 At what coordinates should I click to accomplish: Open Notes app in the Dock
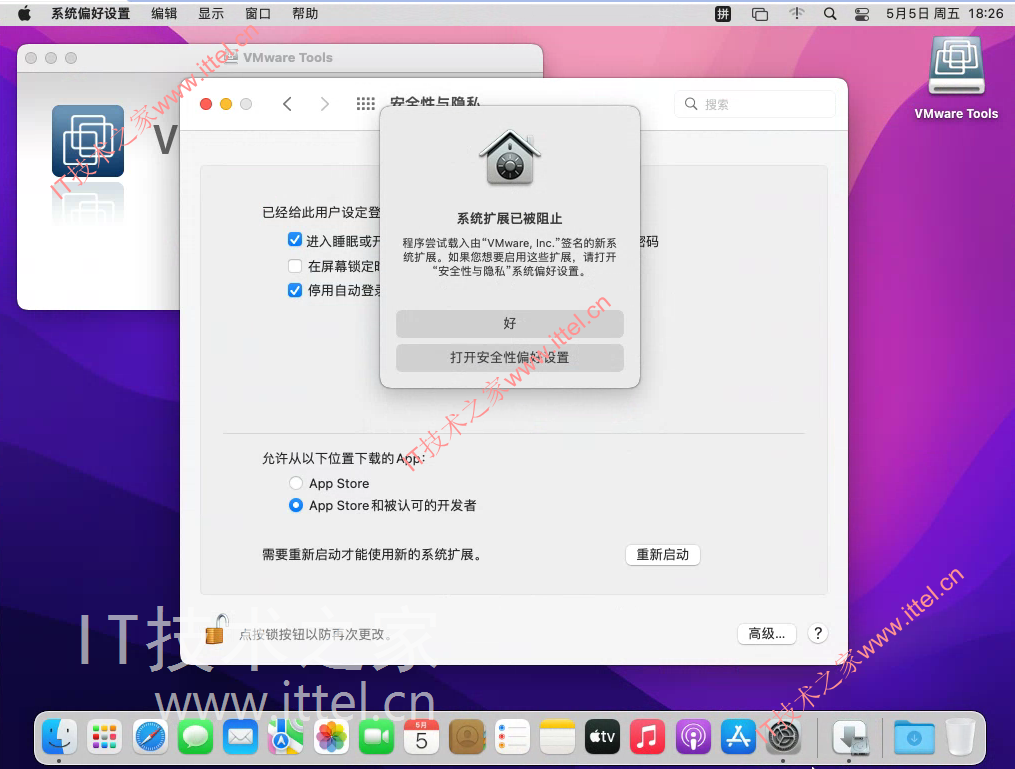coord(557,737)
